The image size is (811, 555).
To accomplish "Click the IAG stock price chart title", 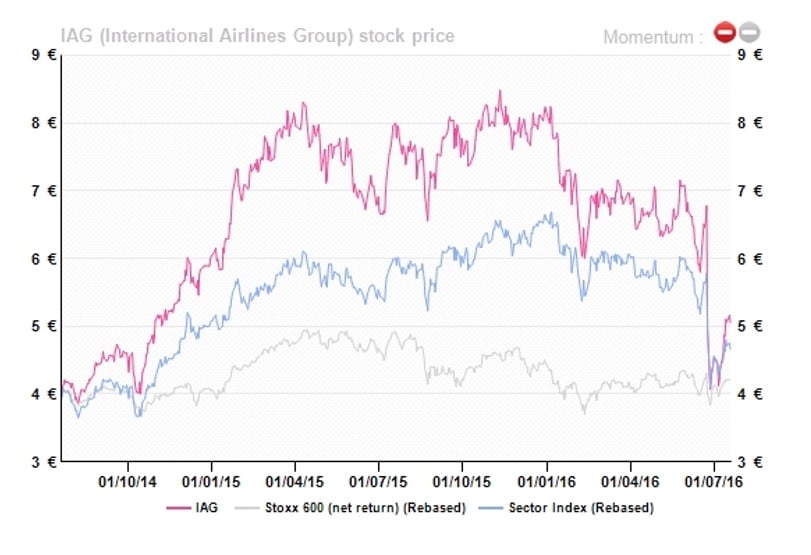I will [258, 36].
